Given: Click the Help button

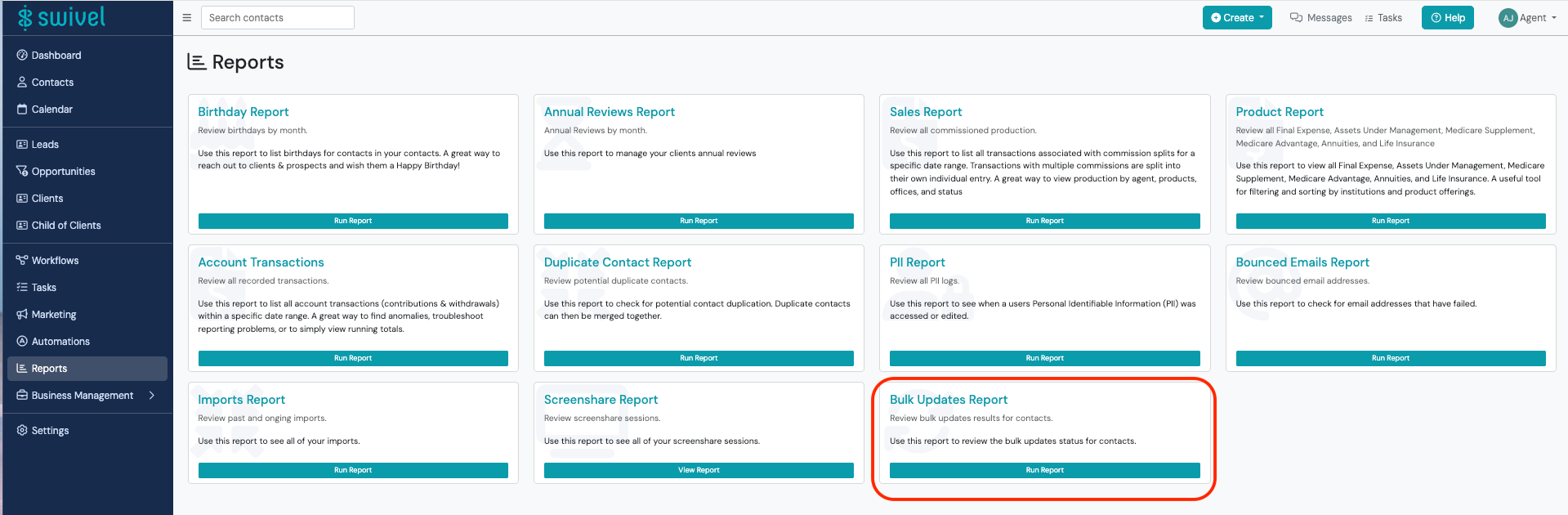Looking at the screenshot, I should point(1447,18).
